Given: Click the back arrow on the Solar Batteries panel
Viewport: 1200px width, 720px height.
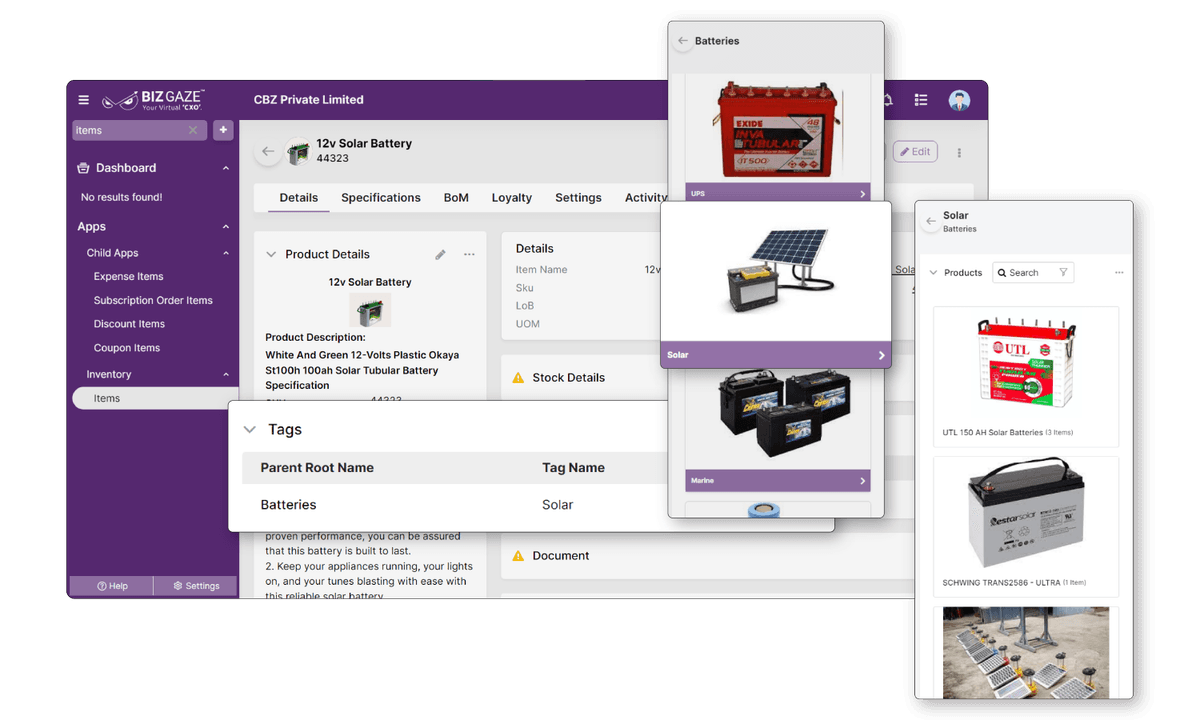Looking at the screenshot, I should [x=930, y=221].
